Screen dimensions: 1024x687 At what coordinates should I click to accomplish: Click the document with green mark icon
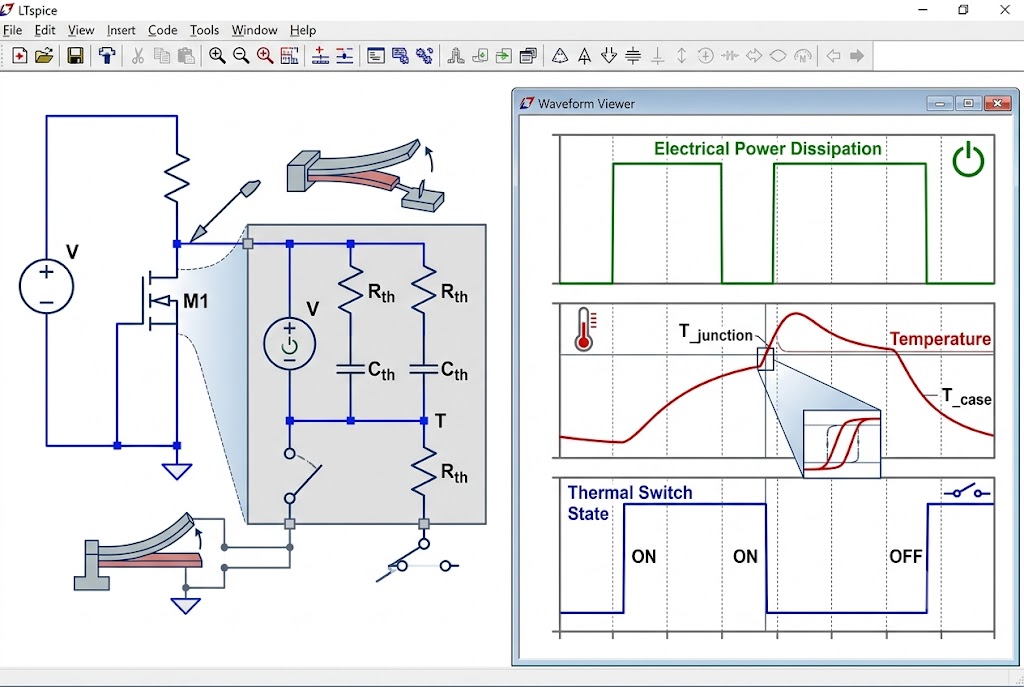480,56
